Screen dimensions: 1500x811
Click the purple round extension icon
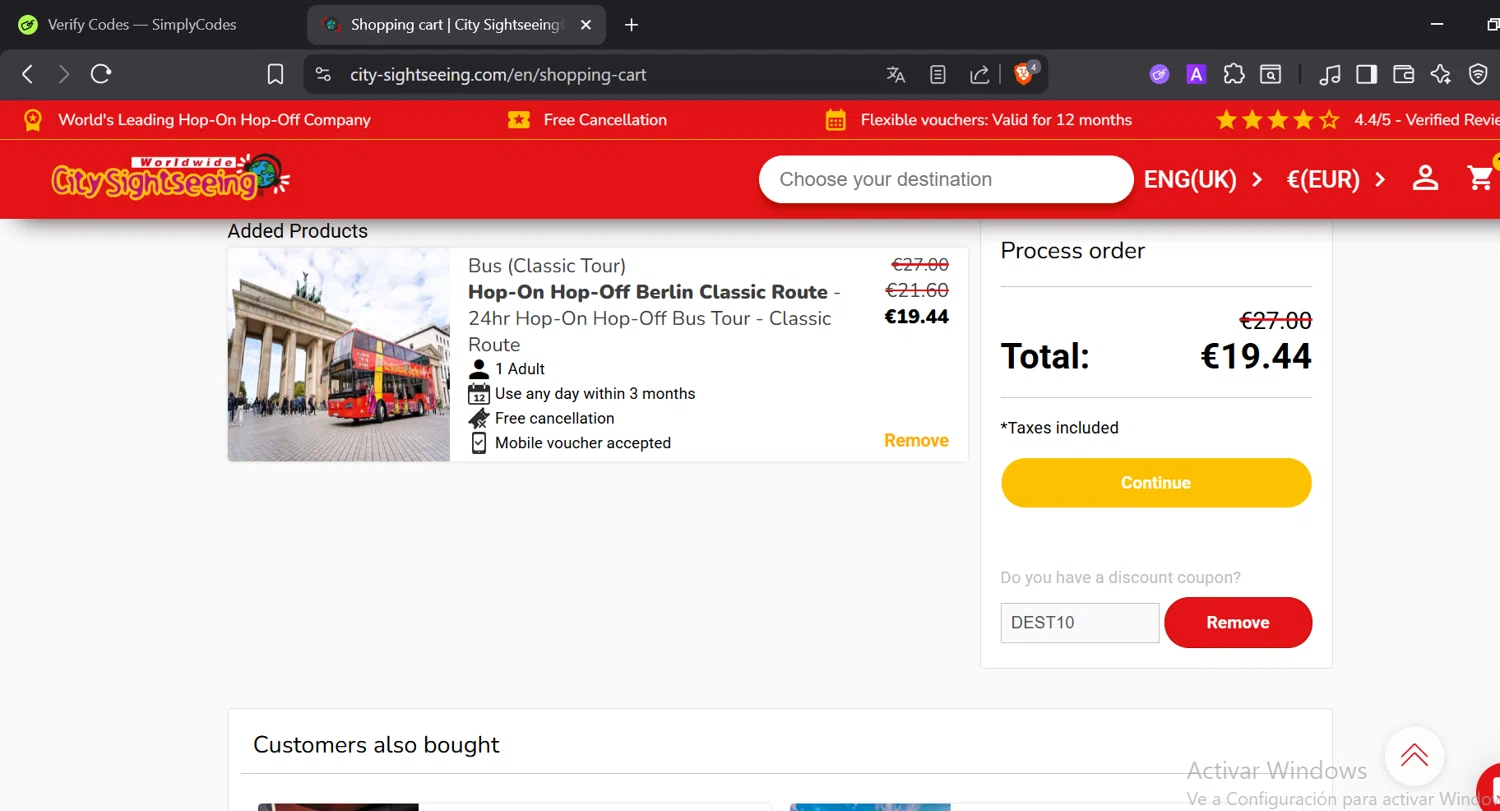1159,74
